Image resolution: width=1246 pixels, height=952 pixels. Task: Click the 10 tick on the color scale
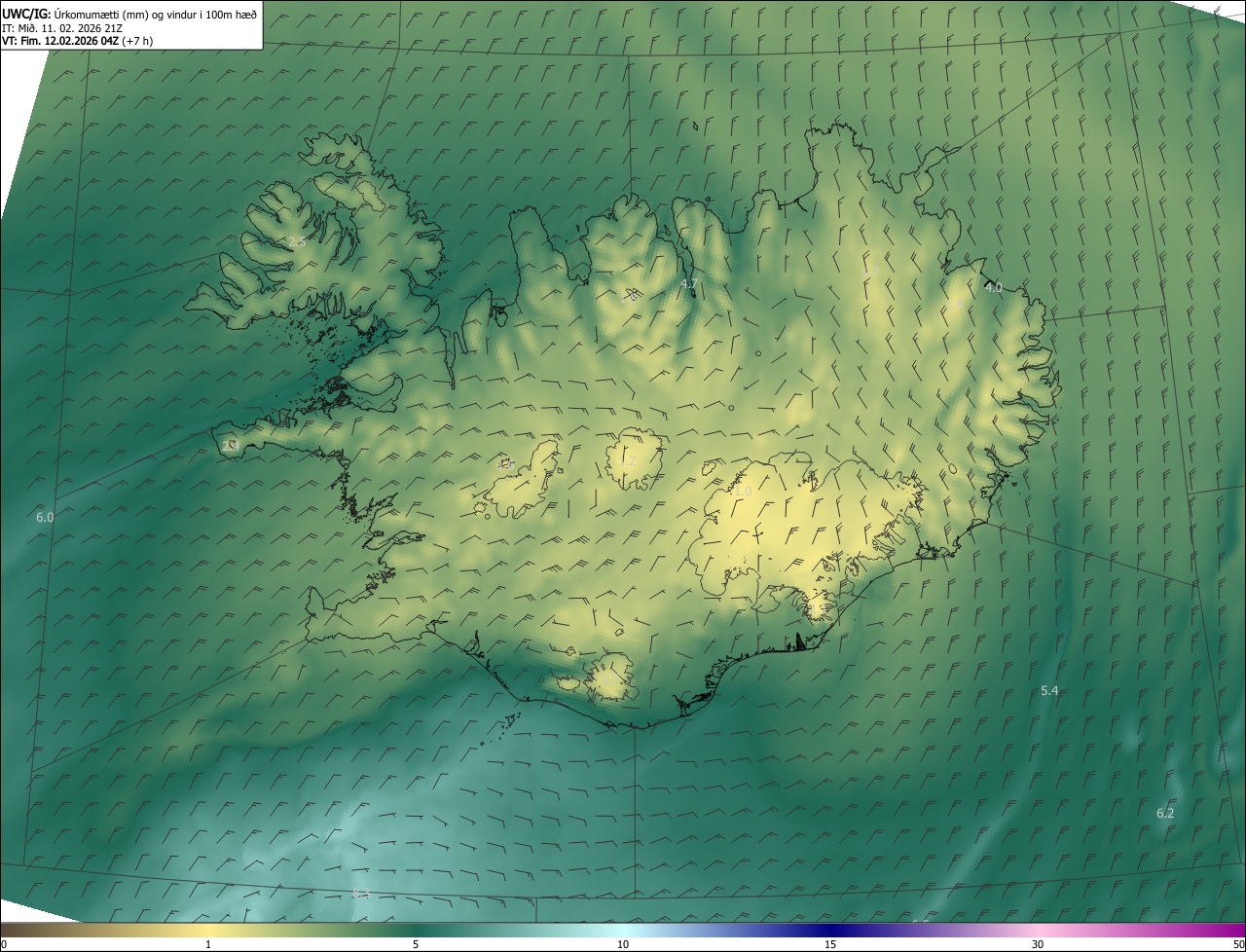[623, 944]
